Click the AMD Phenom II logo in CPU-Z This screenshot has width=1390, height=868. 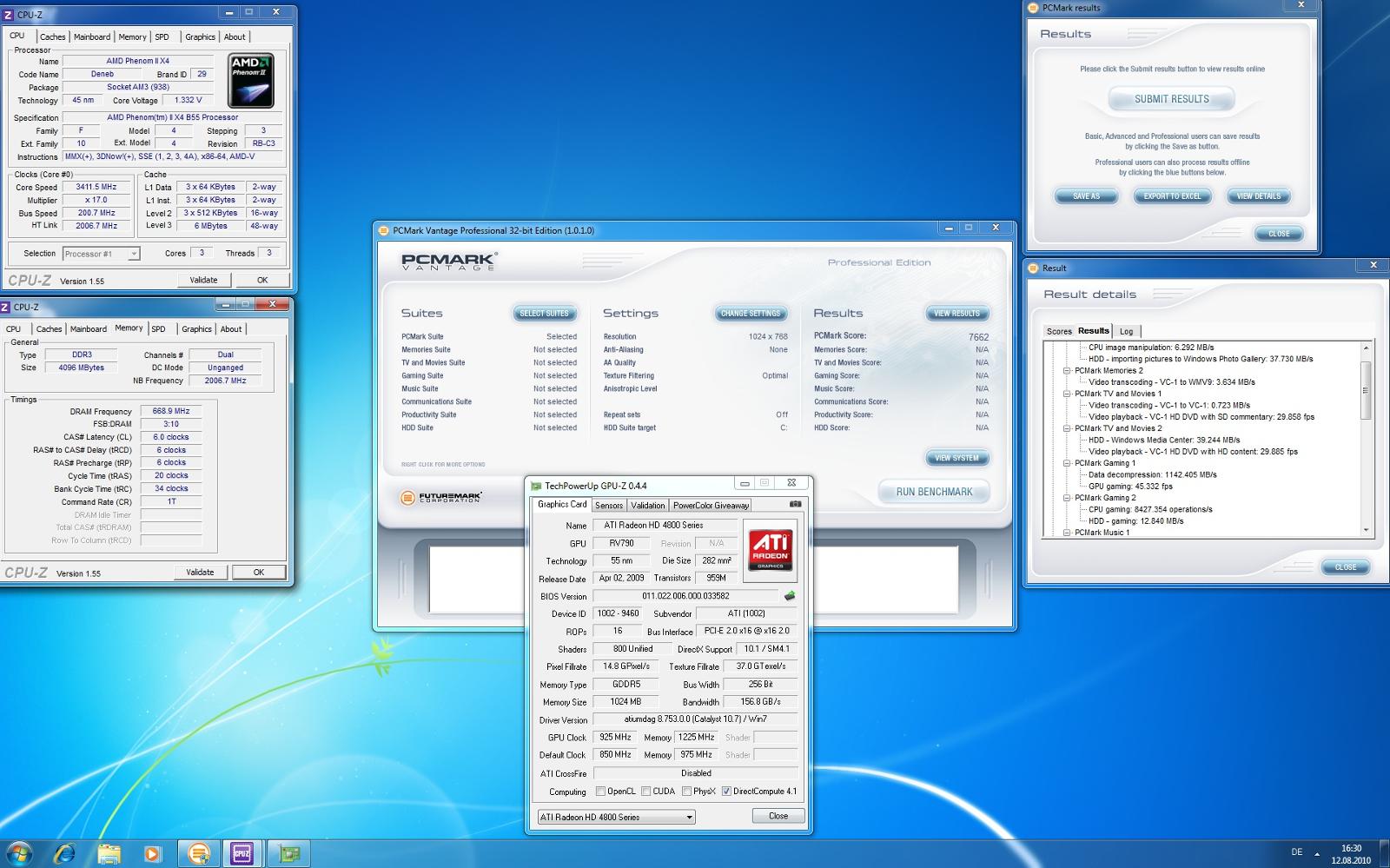click(251, 80)
